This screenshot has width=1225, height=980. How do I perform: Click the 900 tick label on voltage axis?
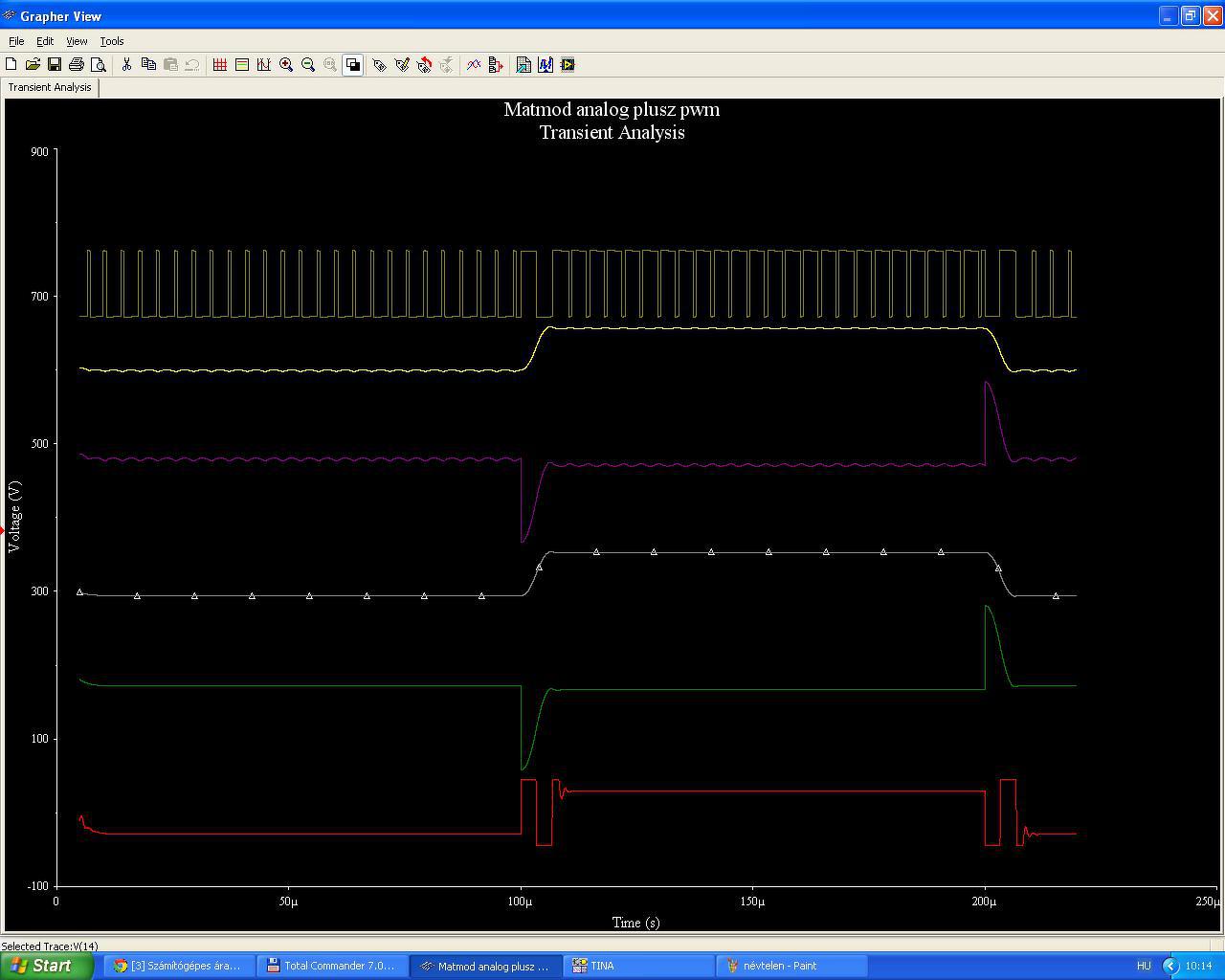[39, 151]
